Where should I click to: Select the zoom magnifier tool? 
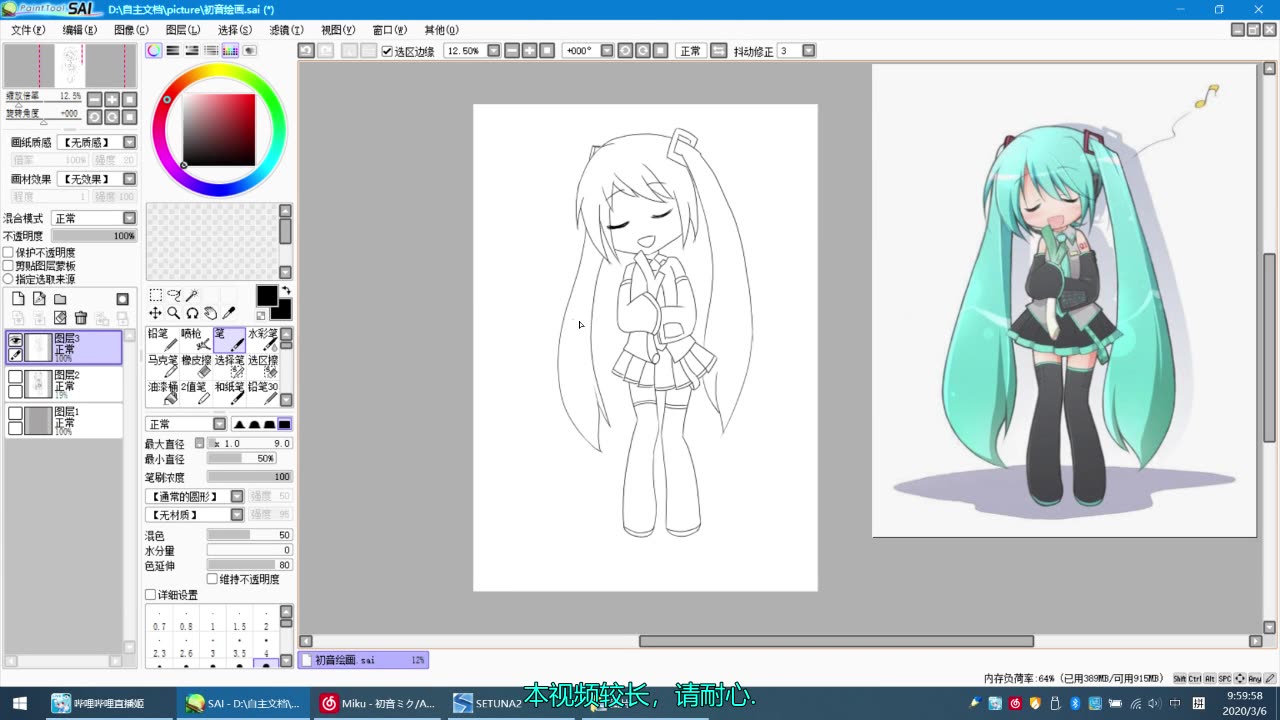[x=174, y=313]
